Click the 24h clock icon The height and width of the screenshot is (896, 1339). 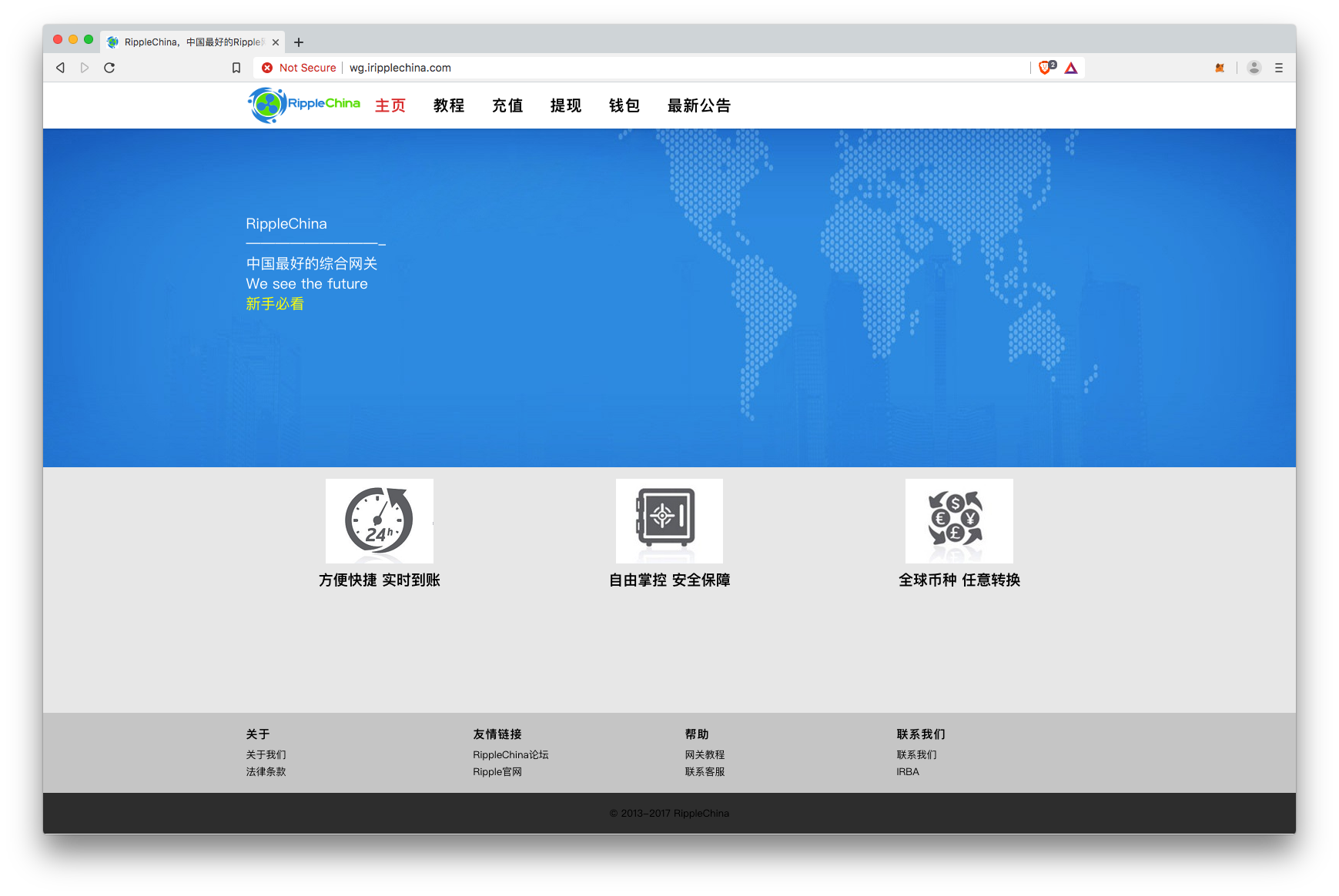379,520
